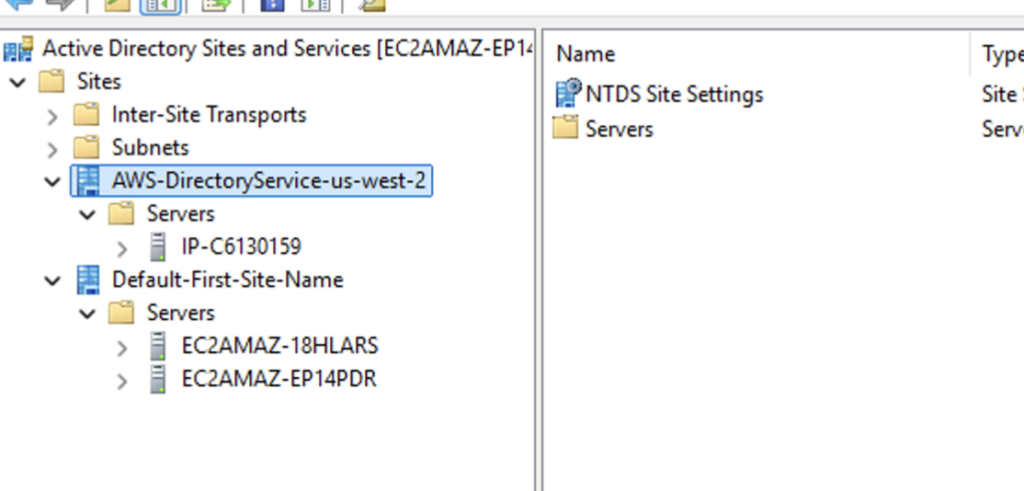This screenshot has height=491, width=1024.
Task: Expand the Subnets node
Action: click(53, 149)
